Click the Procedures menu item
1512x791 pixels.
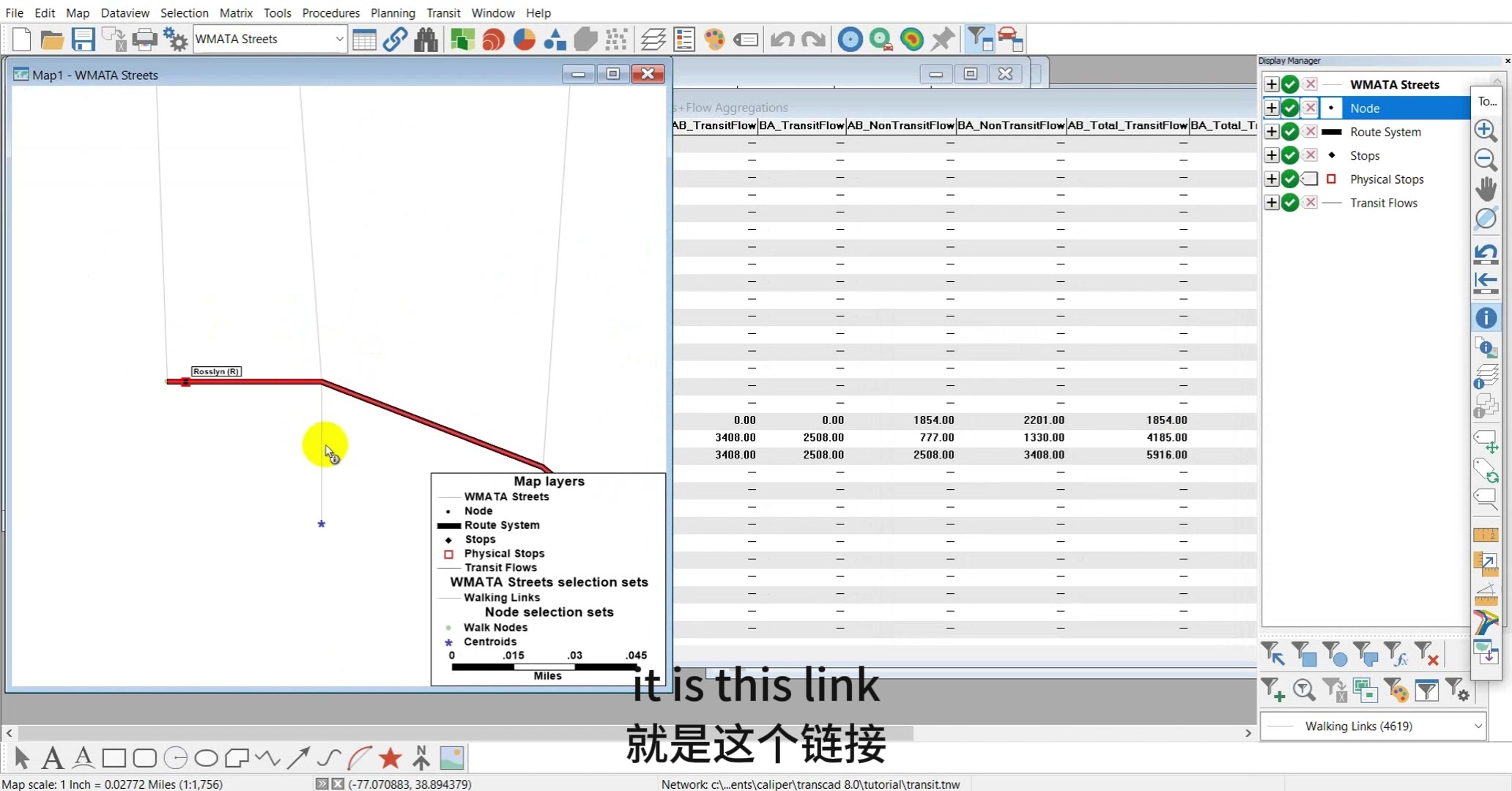[x=330, y=12]
